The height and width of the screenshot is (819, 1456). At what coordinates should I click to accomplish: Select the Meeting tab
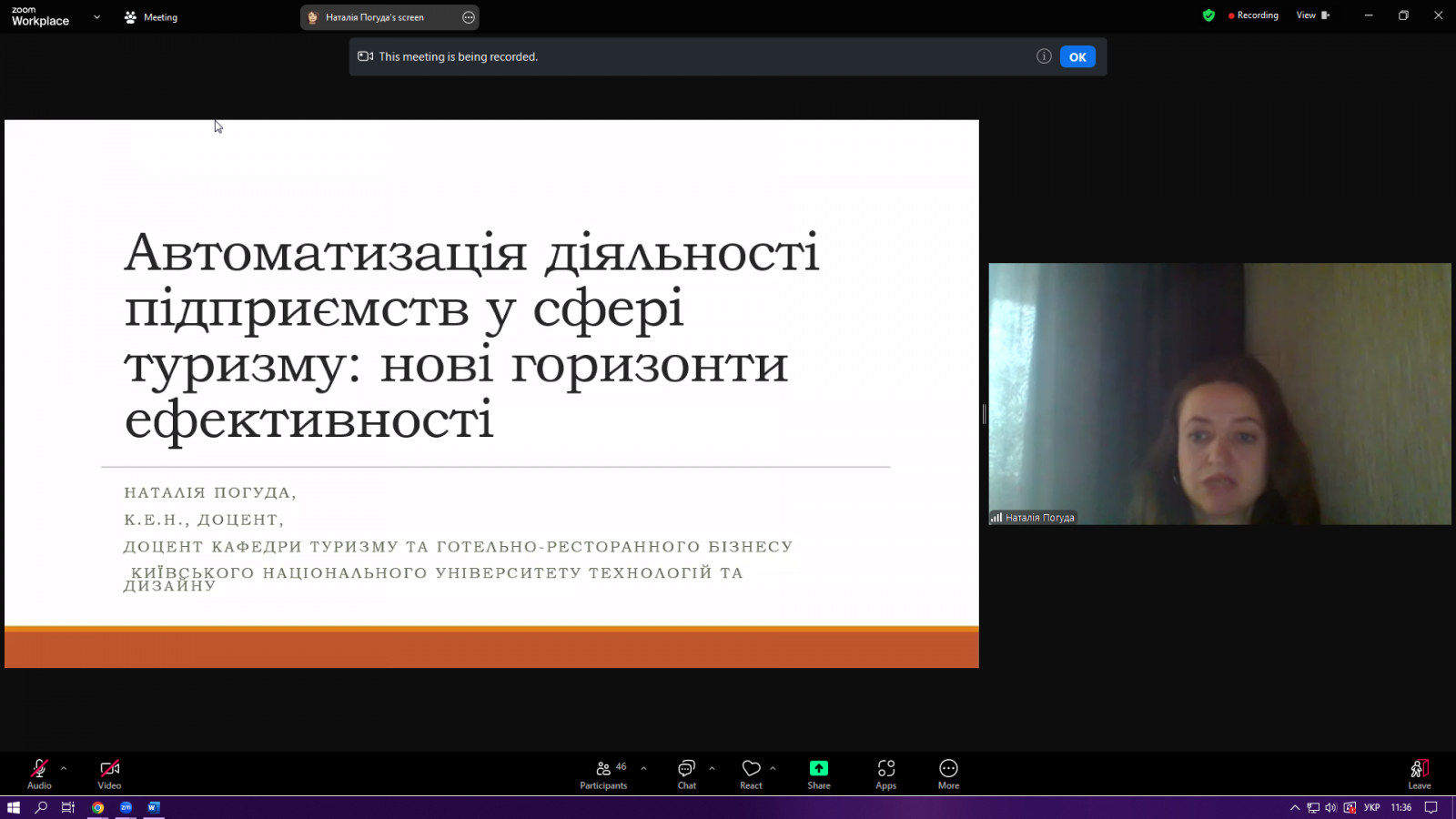coord(151,17)
